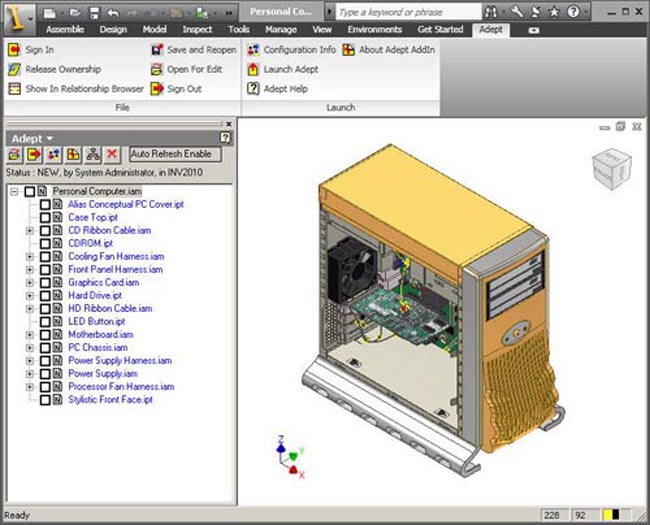Image resolution: width=650 pixels, height=525 pixels.
Task: Click the first Adept panel toolbar icon
Action: 15,155
